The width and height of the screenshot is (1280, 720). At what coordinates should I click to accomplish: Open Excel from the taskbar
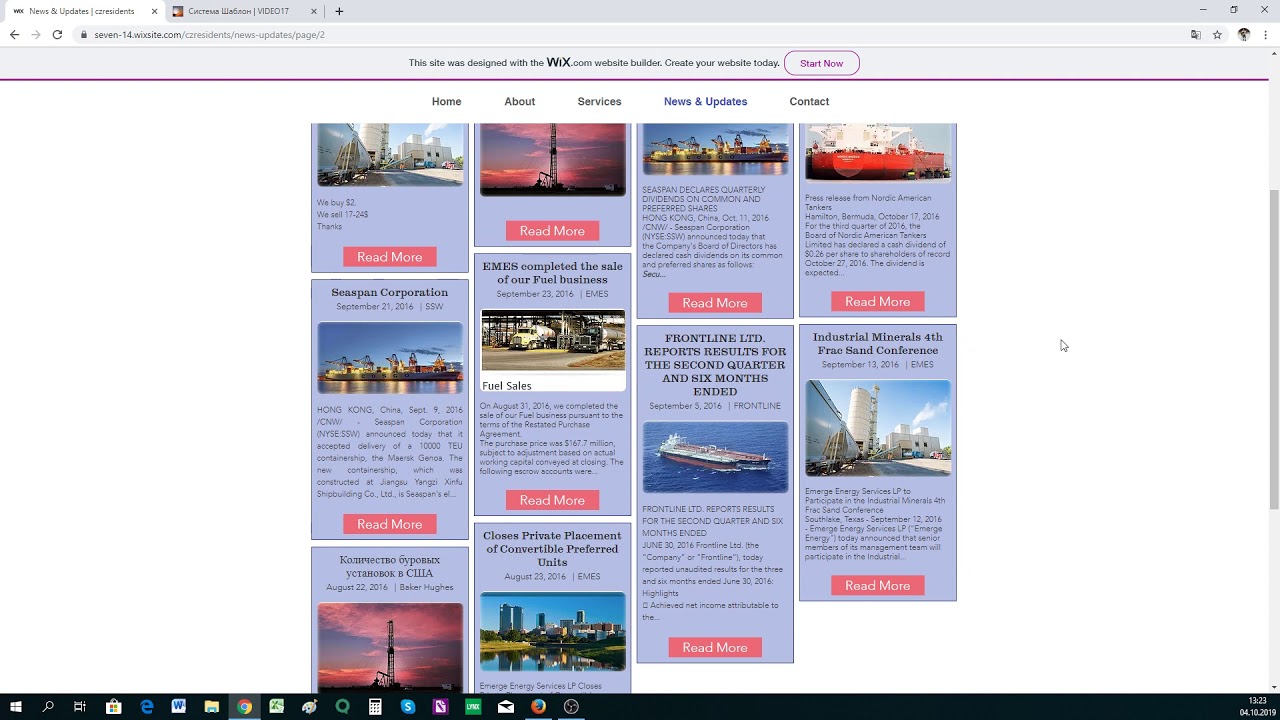(x=277, y=707)
